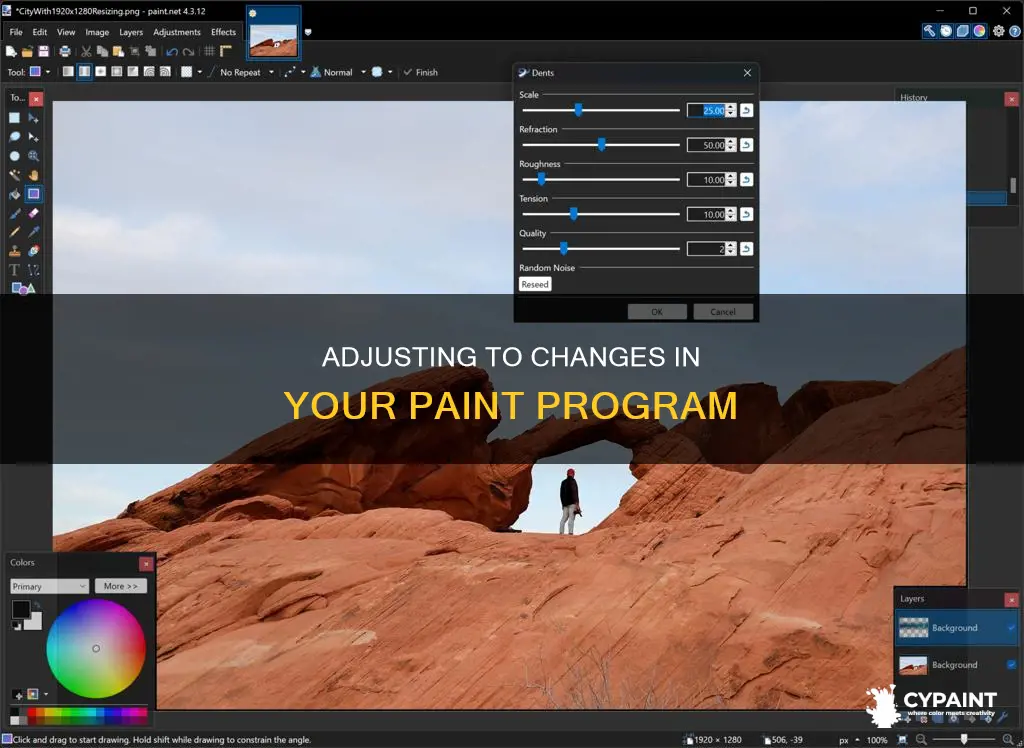Select the Recolor tool
The height and width of the screenshot is (748, 1024).
tap(33, 251)
